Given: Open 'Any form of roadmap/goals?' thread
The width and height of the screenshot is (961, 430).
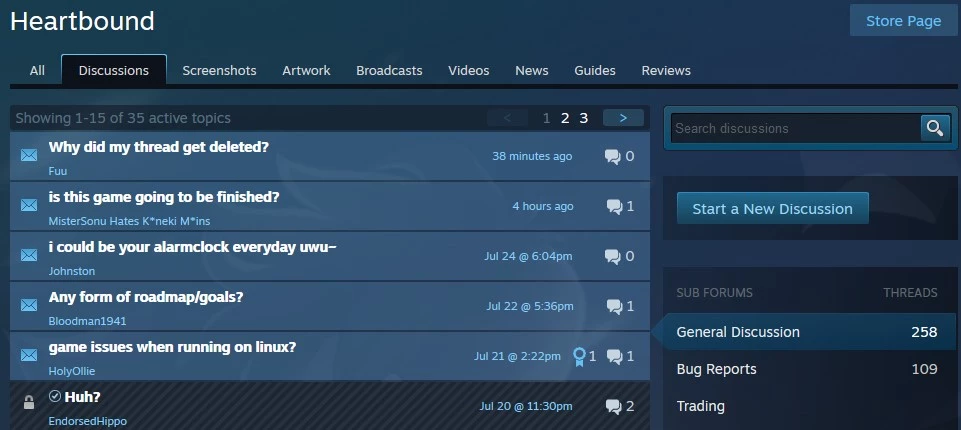Looking at the screenshot, I should (x=146, y=297).
